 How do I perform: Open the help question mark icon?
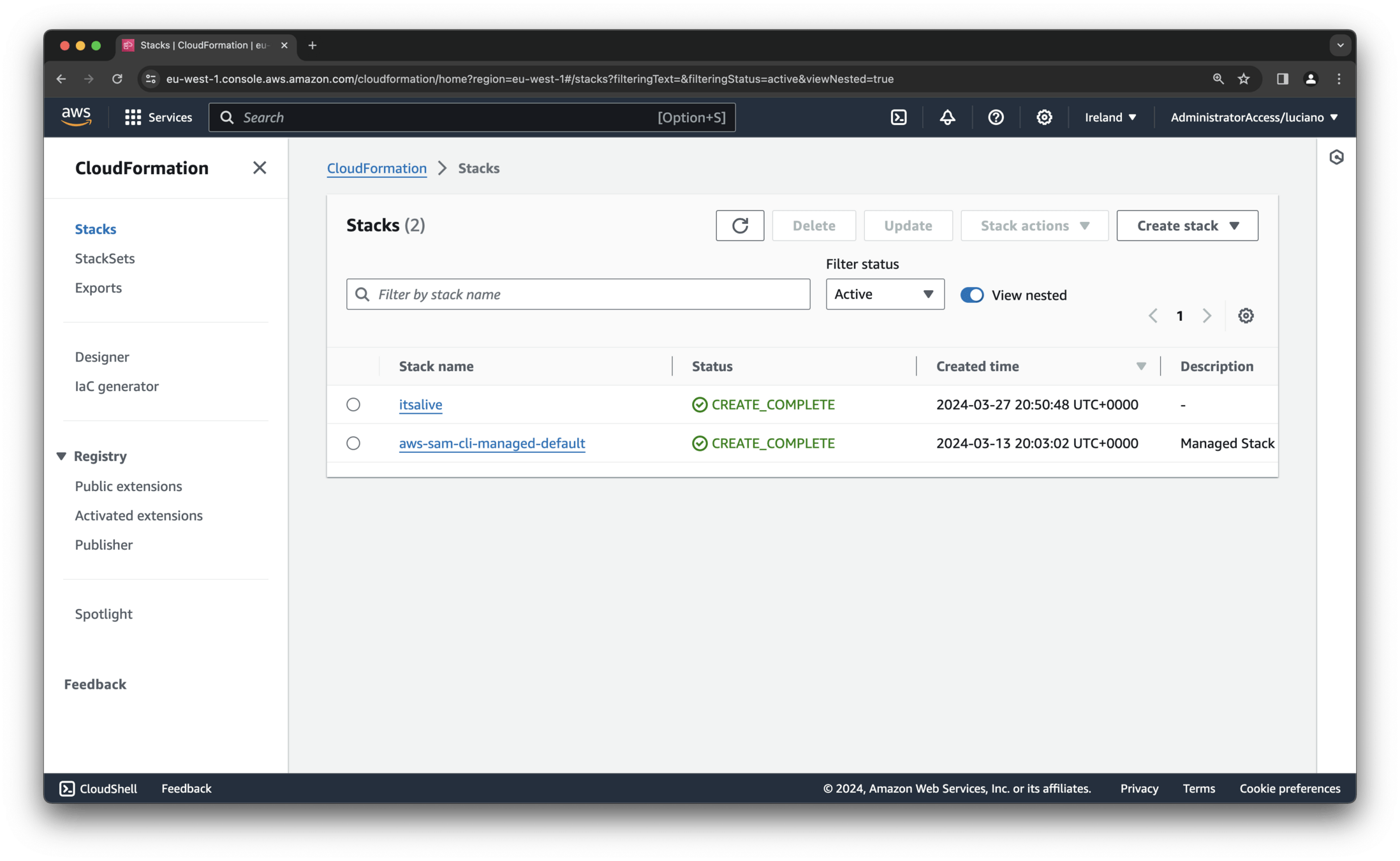(996, 117)
